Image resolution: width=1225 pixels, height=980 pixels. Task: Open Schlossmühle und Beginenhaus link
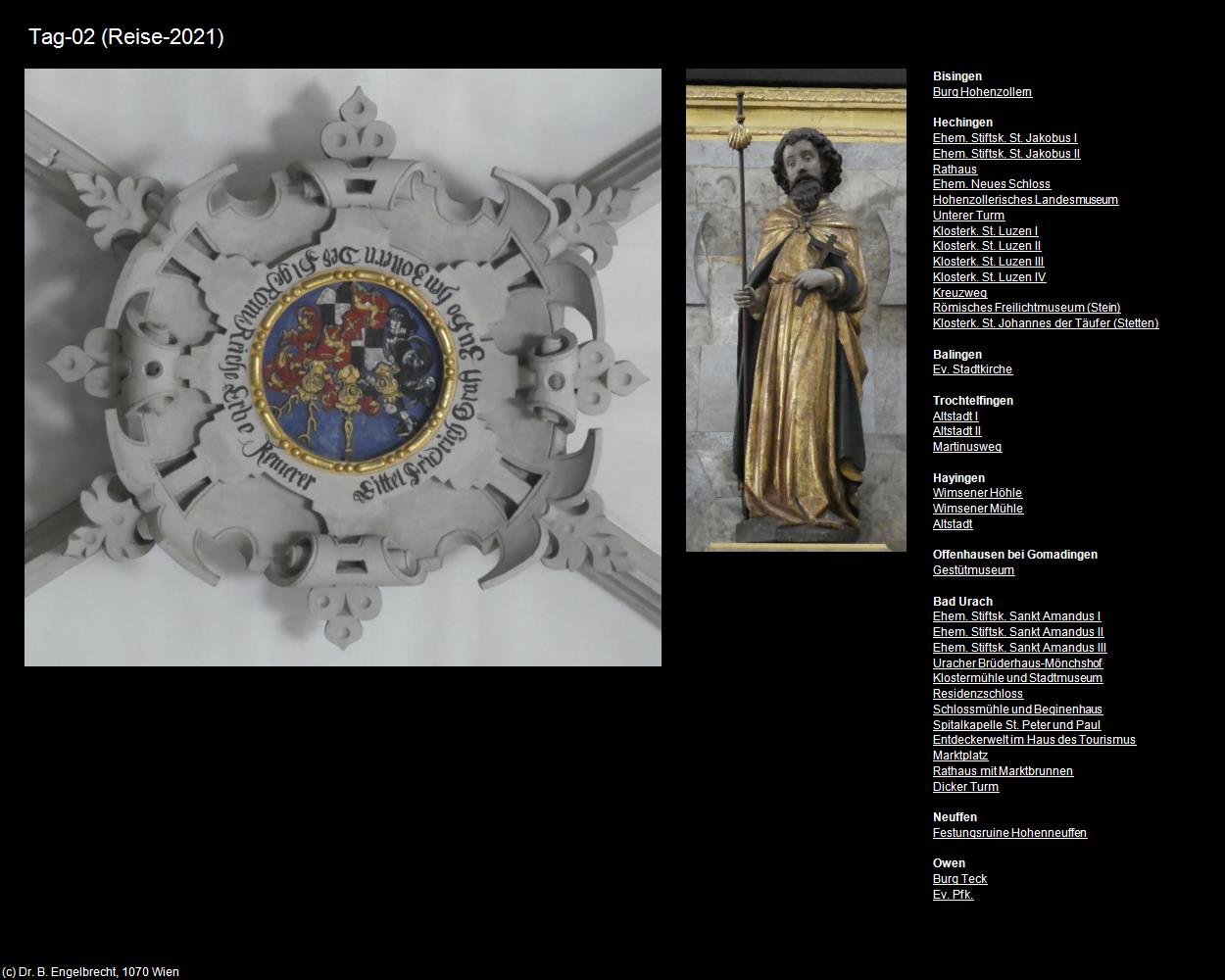coord(1017,710)
